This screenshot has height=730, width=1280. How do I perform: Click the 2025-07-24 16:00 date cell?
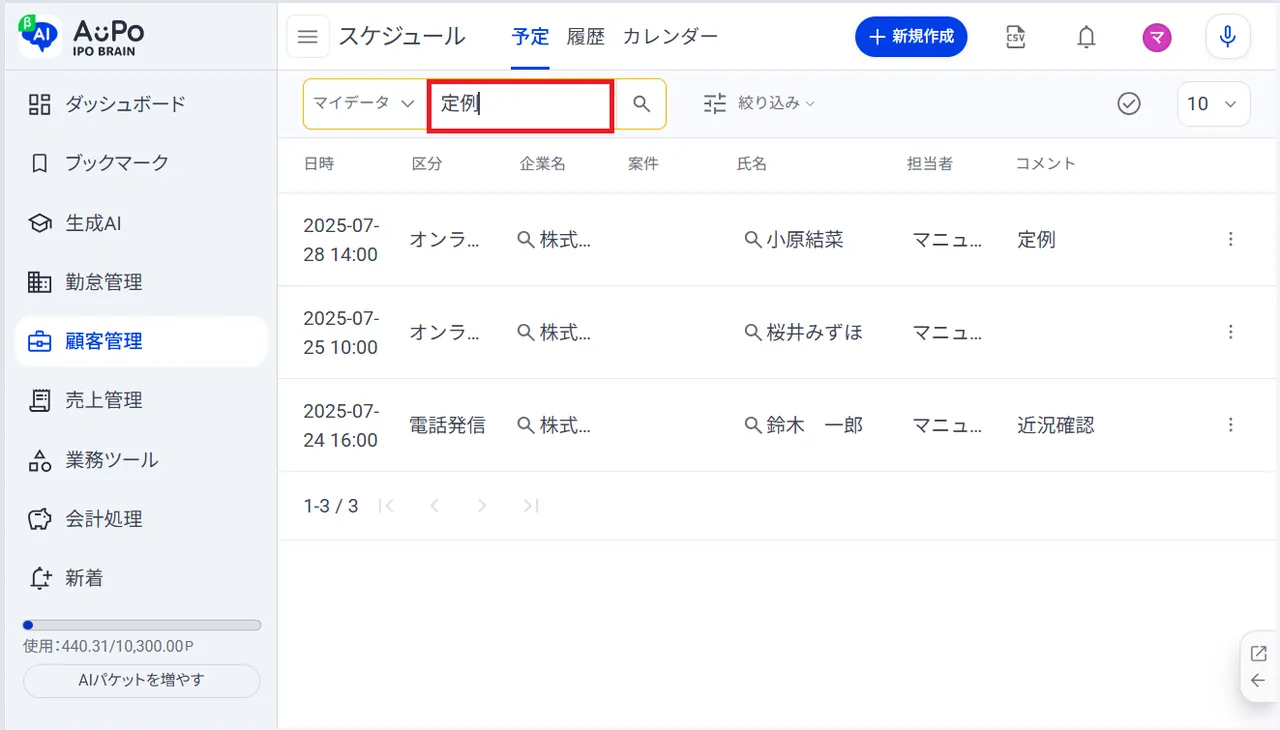(341, 426)
